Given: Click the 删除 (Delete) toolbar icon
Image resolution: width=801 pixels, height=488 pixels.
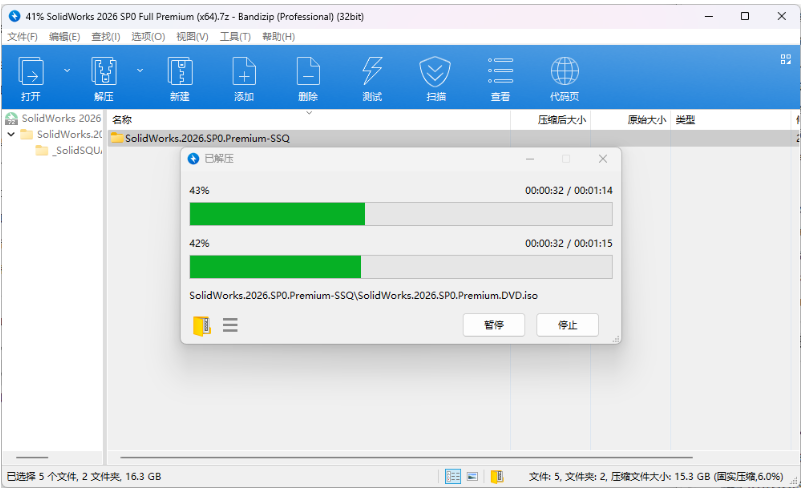Looking at the screenshot, I should point(308,71).
